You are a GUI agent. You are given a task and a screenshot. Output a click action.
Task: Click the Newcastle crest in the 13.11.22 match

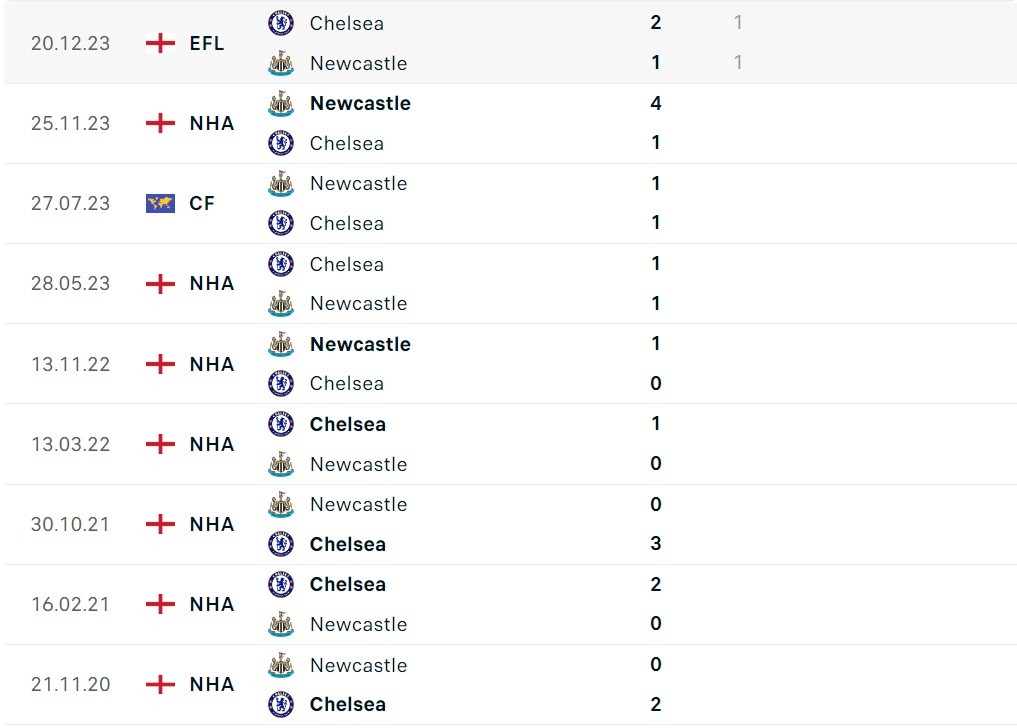point(281,344)
